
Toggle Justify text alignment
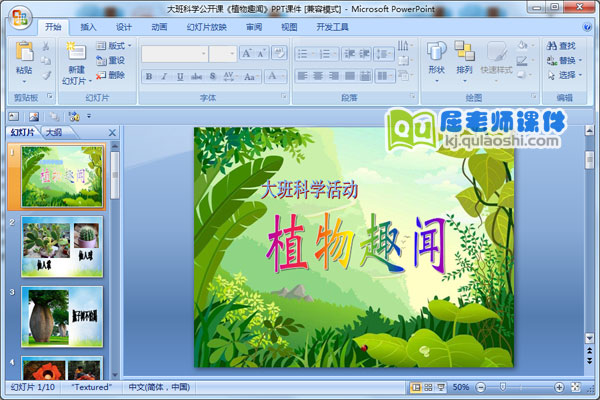point(349,76)
